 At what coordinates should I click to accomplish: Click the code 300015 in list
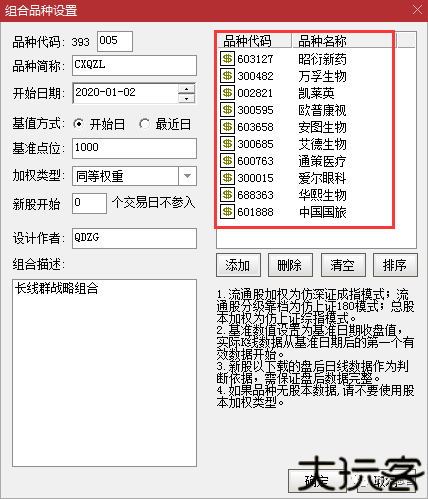coord(255,178)
